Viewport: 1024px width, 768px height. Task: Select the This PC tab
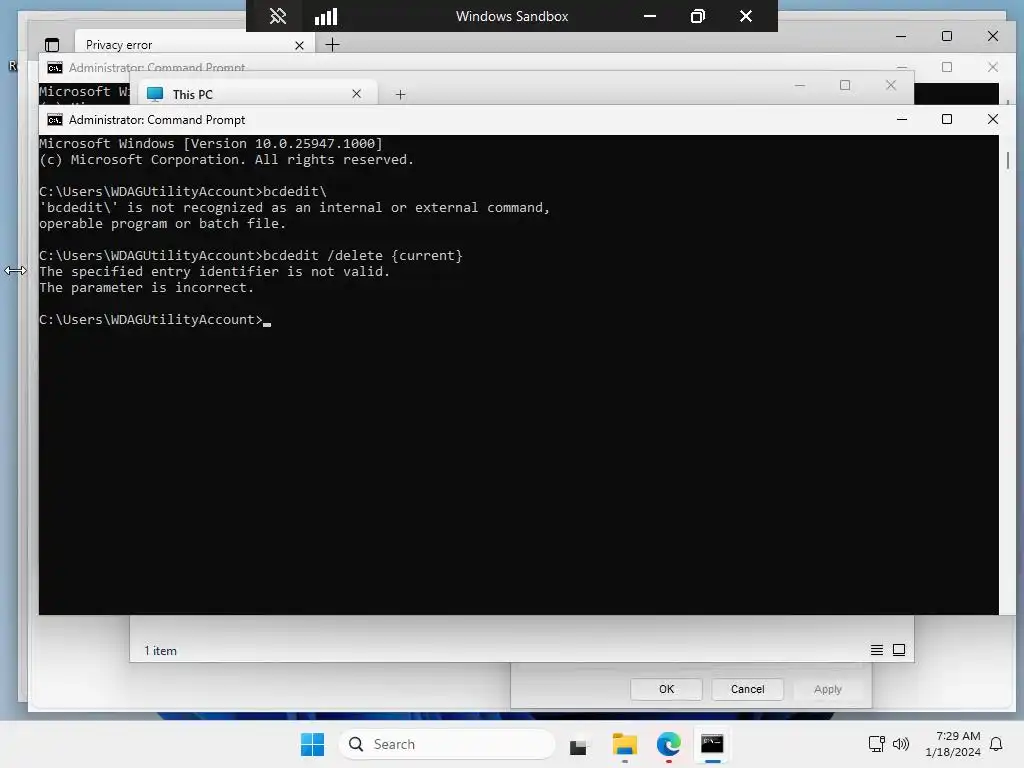258,93
